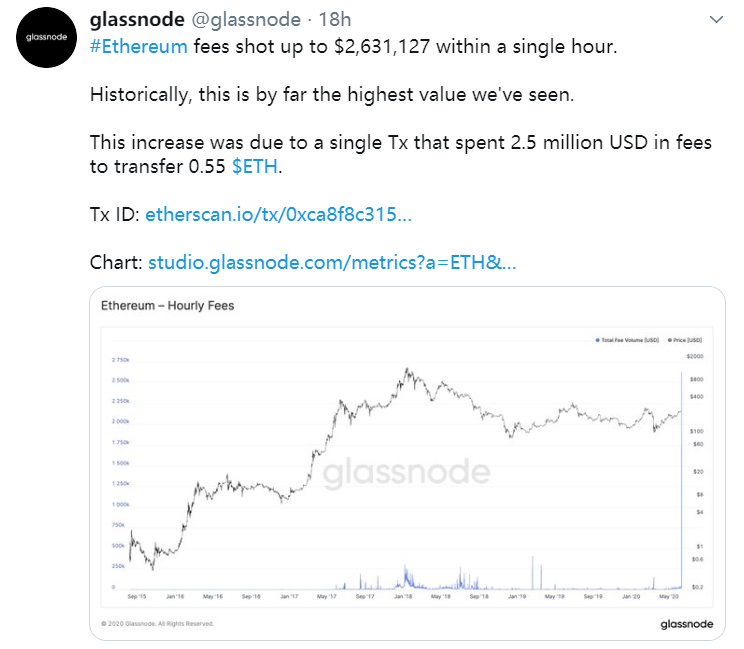
Task: Click the @glassnode handle
Action: (x=248, y=20)
